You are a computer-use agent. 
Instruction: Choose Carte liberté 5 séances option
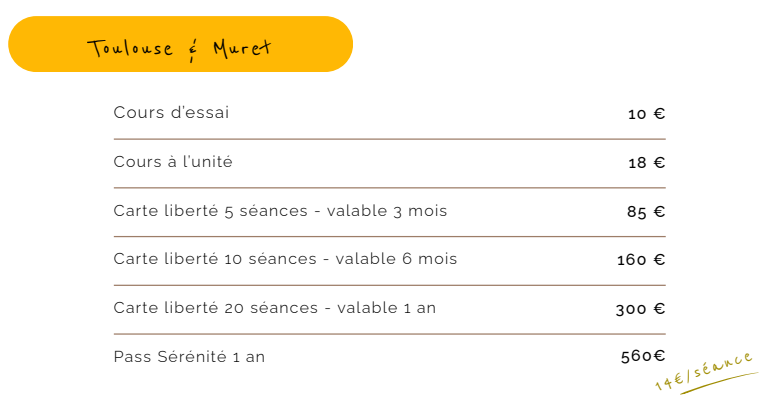pos(280,211)
